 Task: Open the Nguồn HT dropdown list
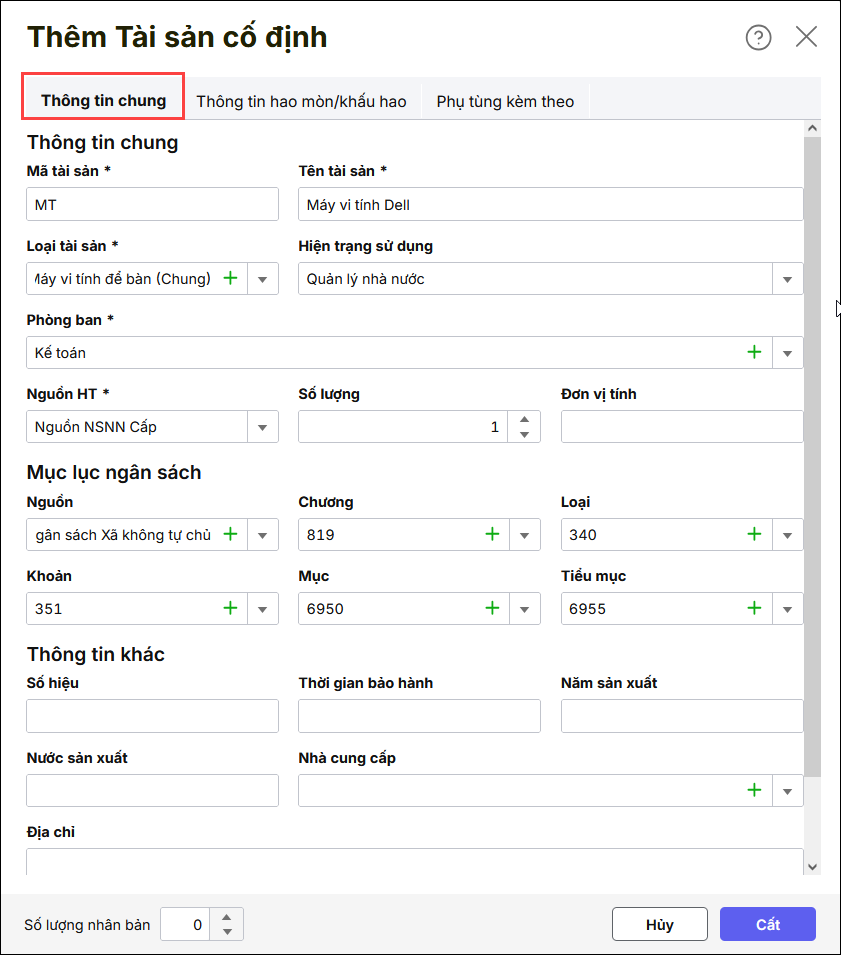262,427
